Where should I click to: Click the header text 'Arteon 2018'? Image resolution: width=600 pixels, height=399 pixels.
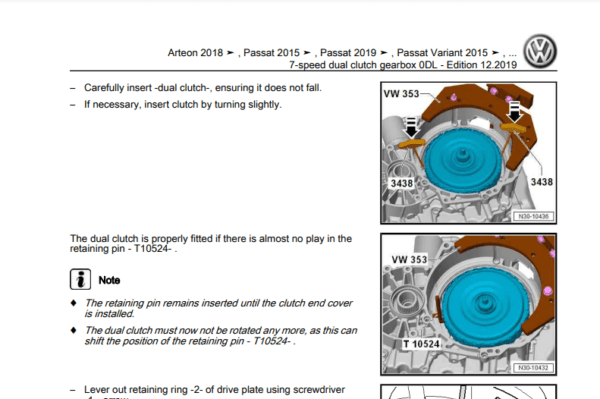click(195, 52)
